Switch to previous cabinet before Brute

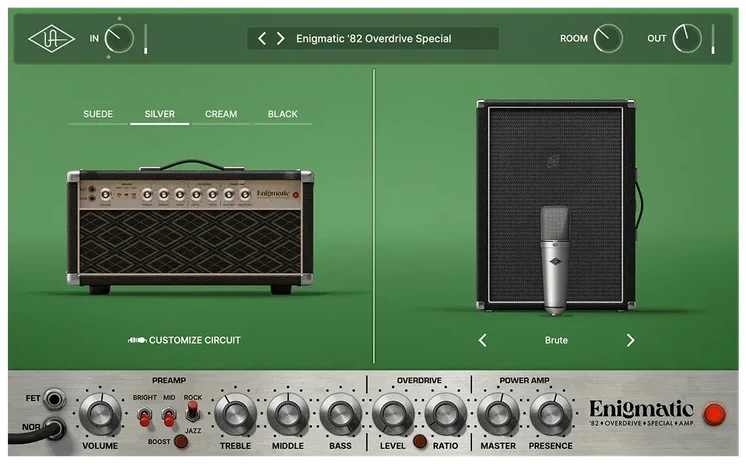tap(482, 340)
